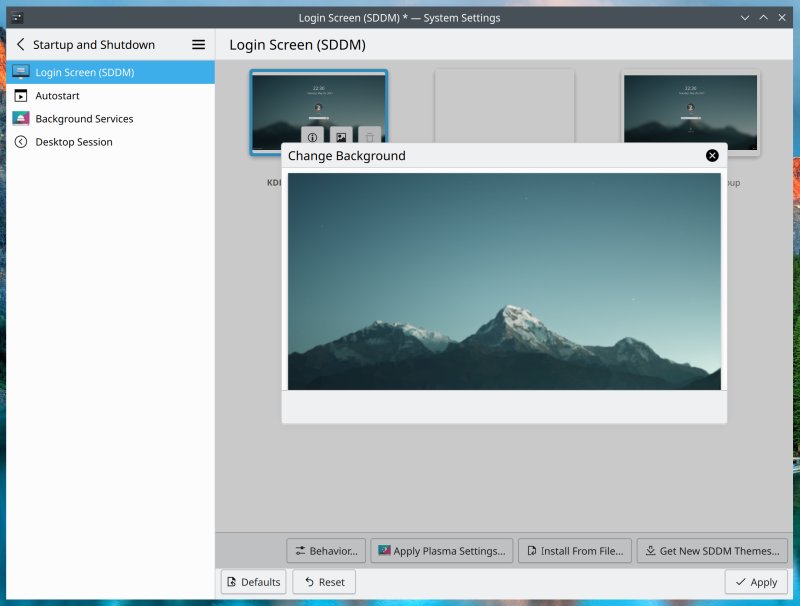
Task: Select the mountain background preview image
Action: tap(504, 281)
